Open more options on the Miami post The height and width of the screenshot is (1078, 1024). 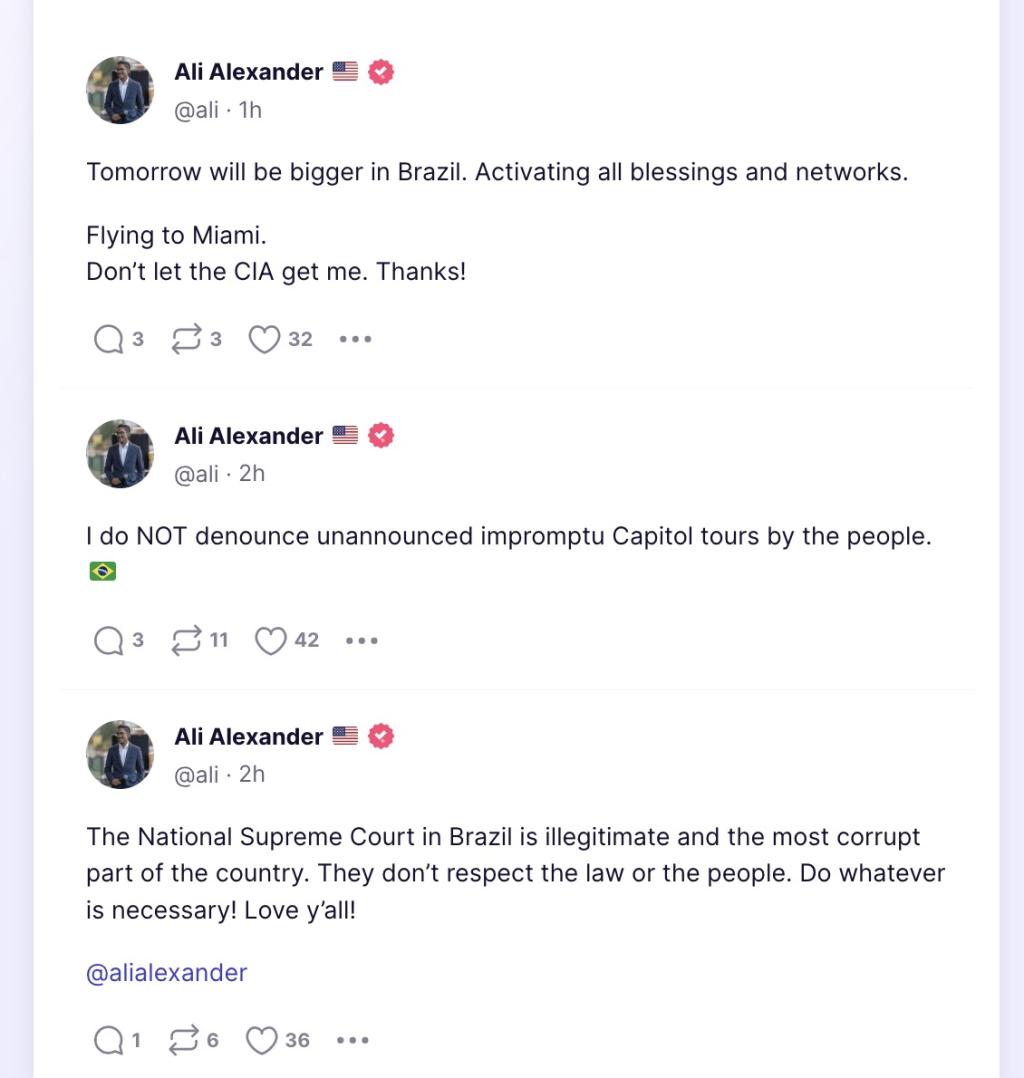[x=355, y=340]
